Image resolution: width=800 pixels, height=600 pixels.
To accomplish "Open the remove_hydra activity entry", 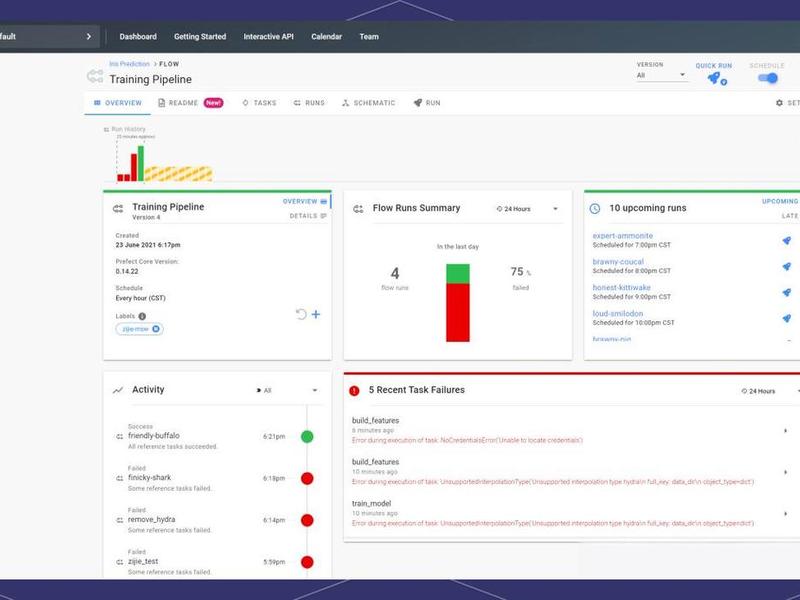I will tap(152, 519).
